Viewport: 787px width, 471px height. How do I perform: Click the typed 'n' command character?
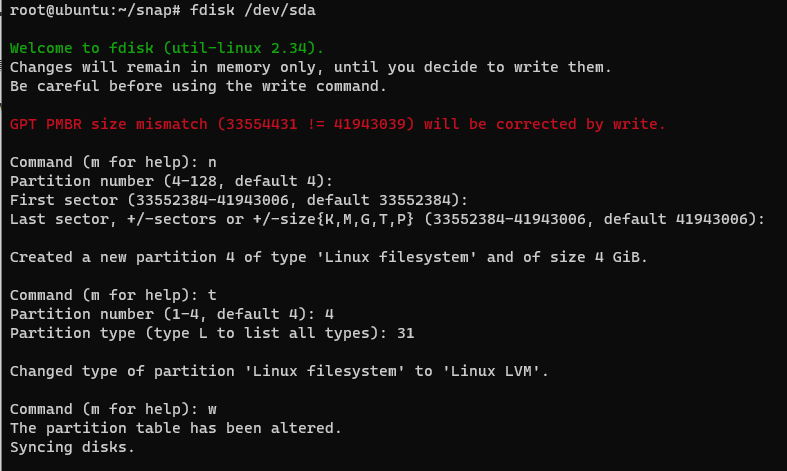pyautogui.click(x=212, y=163)
